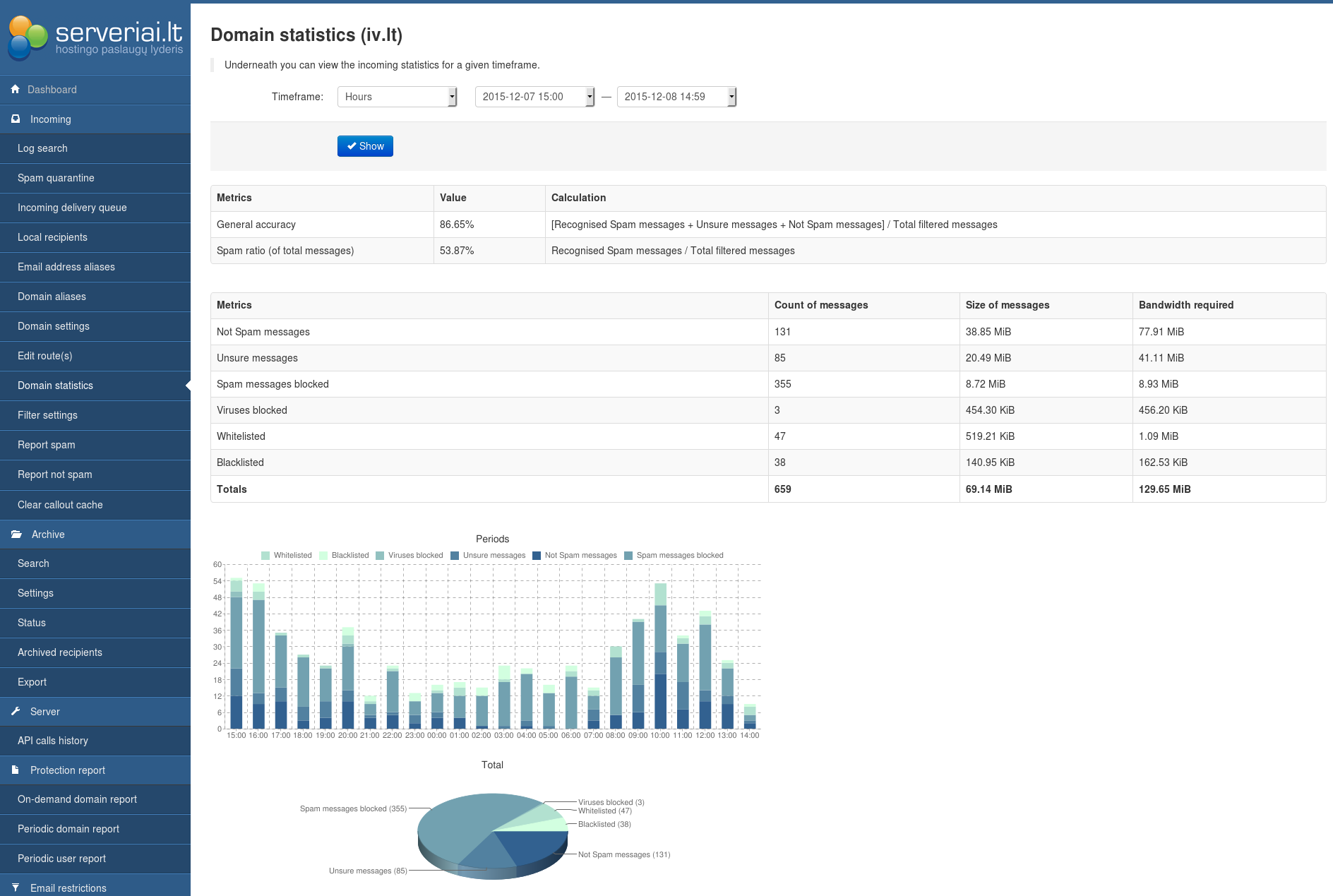Go to Log search page
Image resolution: width=1333 pixels, height=896 pixels.
click(x=42, y=148)
